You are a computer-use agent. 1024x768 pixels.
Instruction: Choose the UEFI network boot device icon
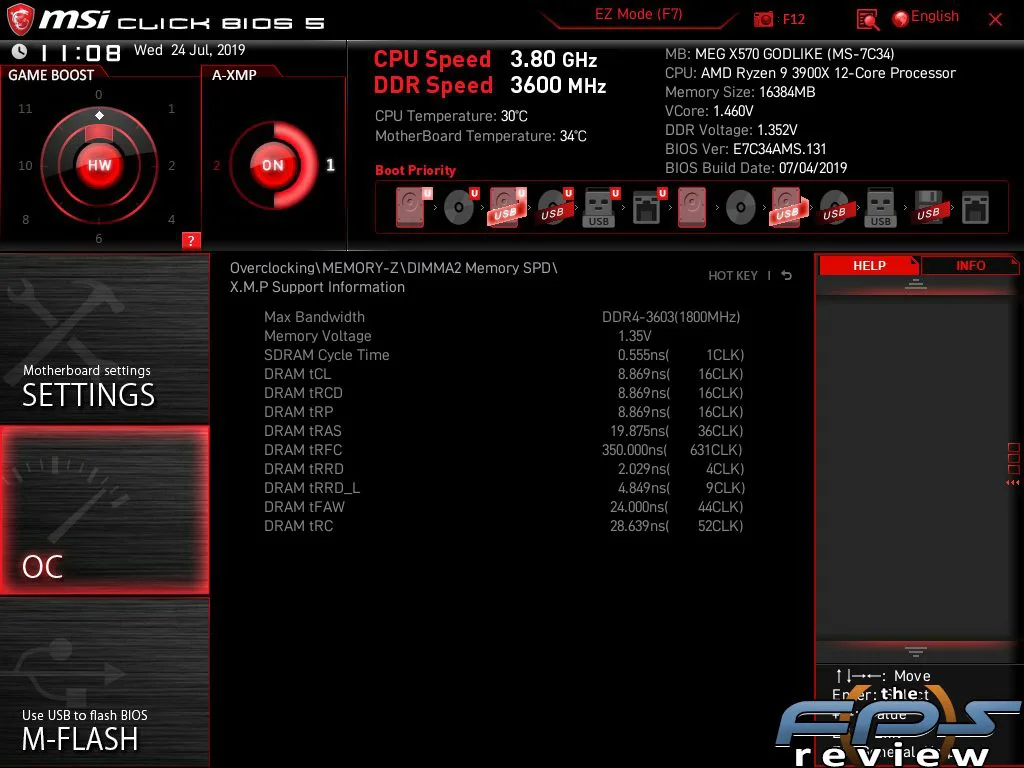(x=648, y=208)
